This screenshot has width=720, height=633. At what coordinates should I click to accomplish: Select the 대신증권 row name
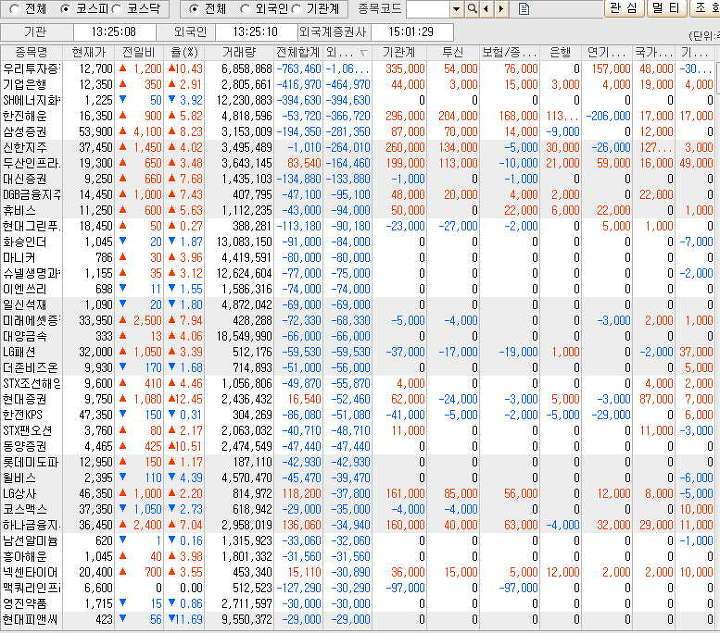(x=25, y=179)
